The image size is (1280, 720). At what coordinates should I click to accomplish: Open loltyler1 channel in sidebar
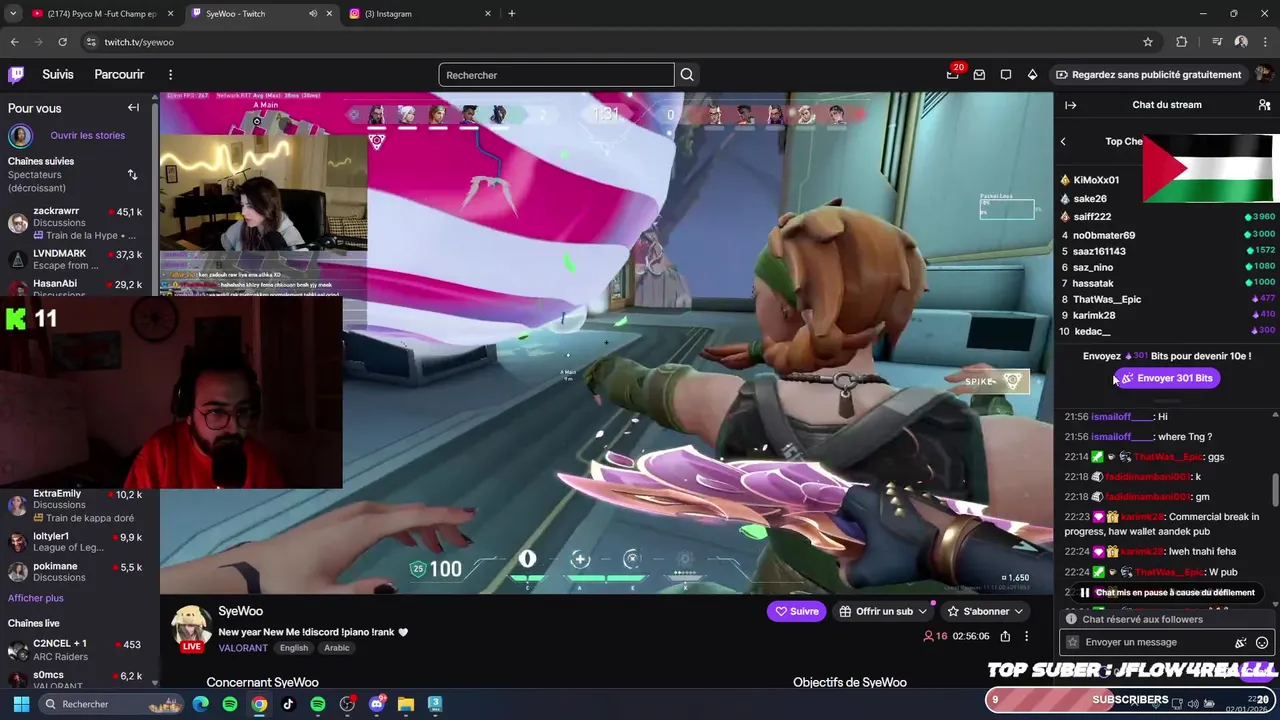click(x=76, y=542)
